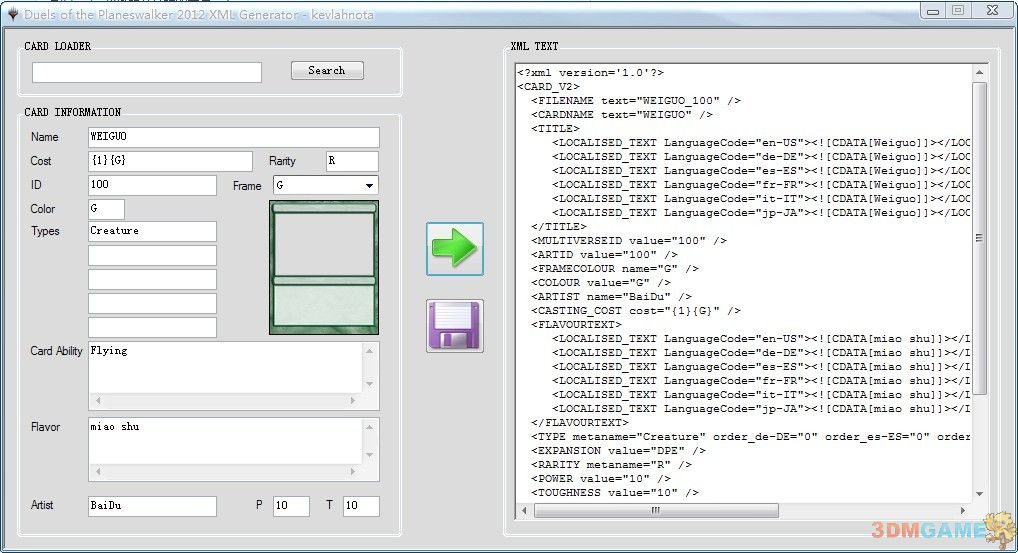Screen dimensions: 1018x553
Task: Click the Card Loader search input field
Action: [147, 72]
